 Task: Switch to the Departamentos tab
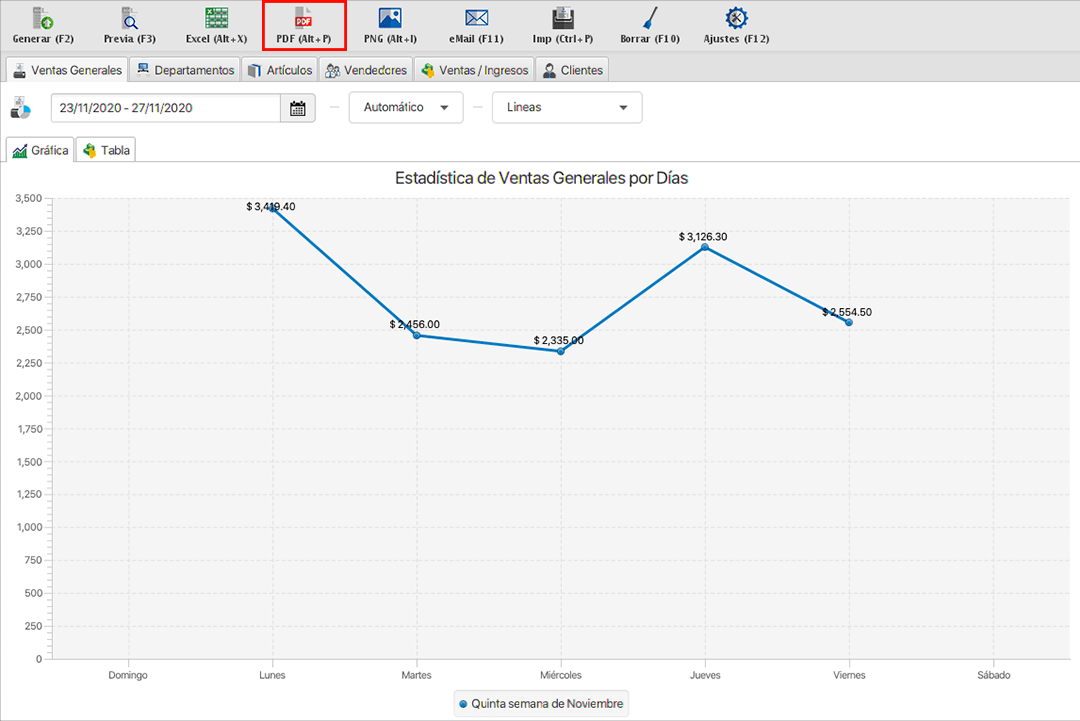point(186,70)
